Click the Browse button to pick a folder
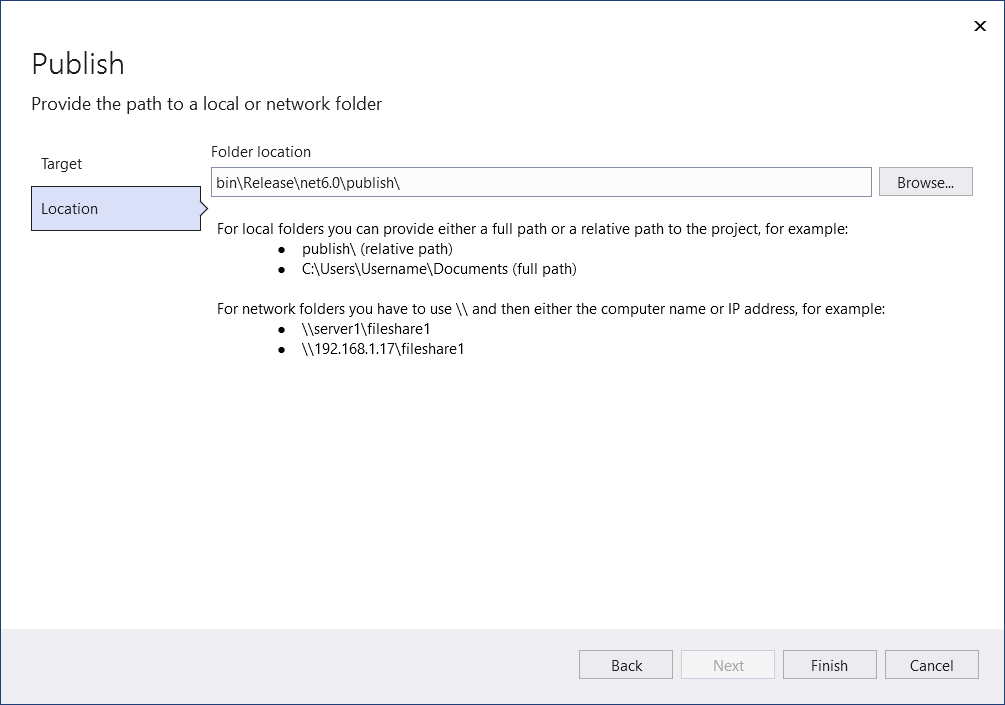The width and height of the screenshot is (1005, 705). click(x=925, y=181)
